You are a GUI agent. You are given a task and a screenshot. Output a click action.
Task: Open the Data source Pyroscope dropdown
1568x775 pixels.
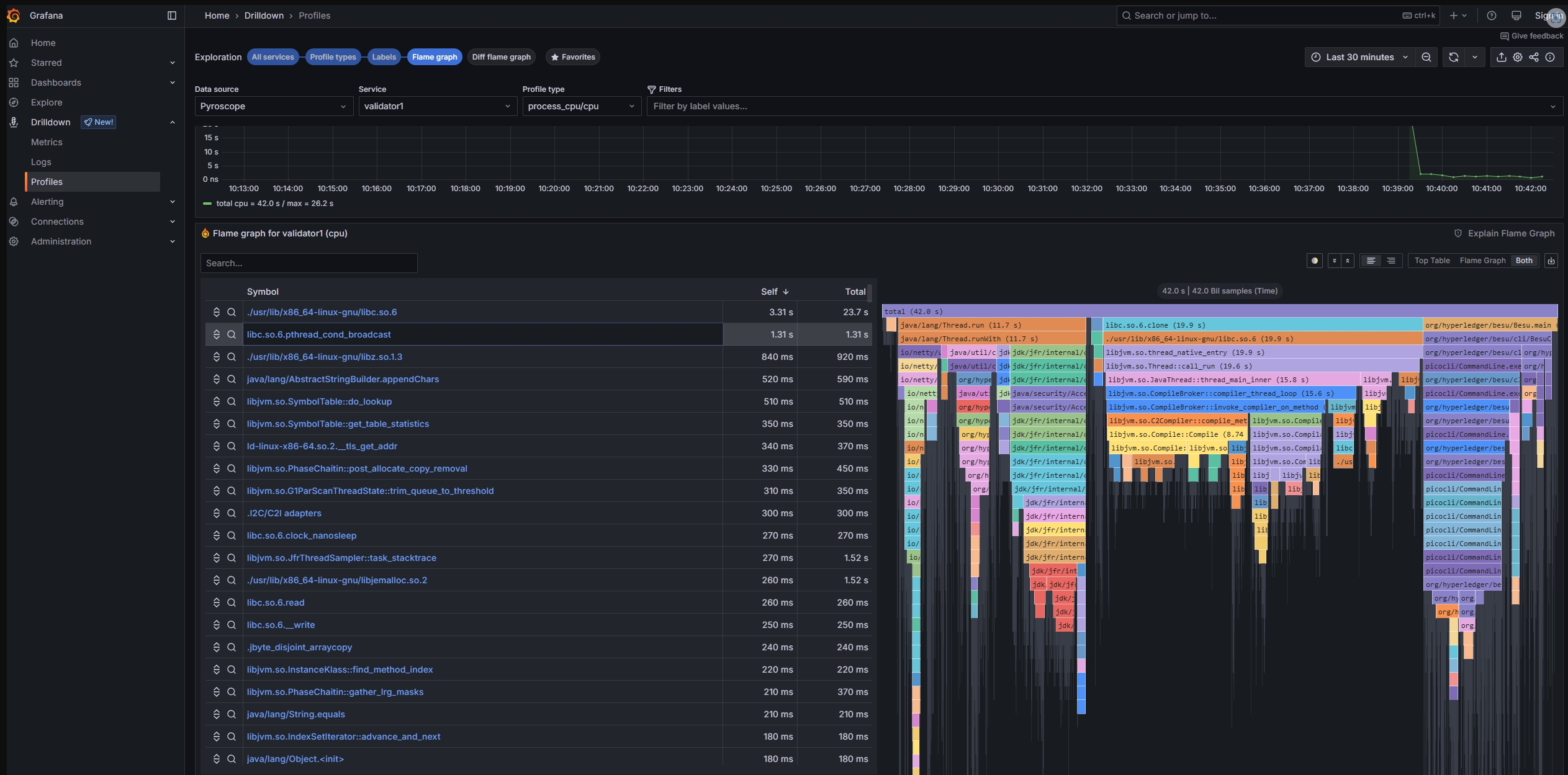pyautogui.click(x=274, y=106)
